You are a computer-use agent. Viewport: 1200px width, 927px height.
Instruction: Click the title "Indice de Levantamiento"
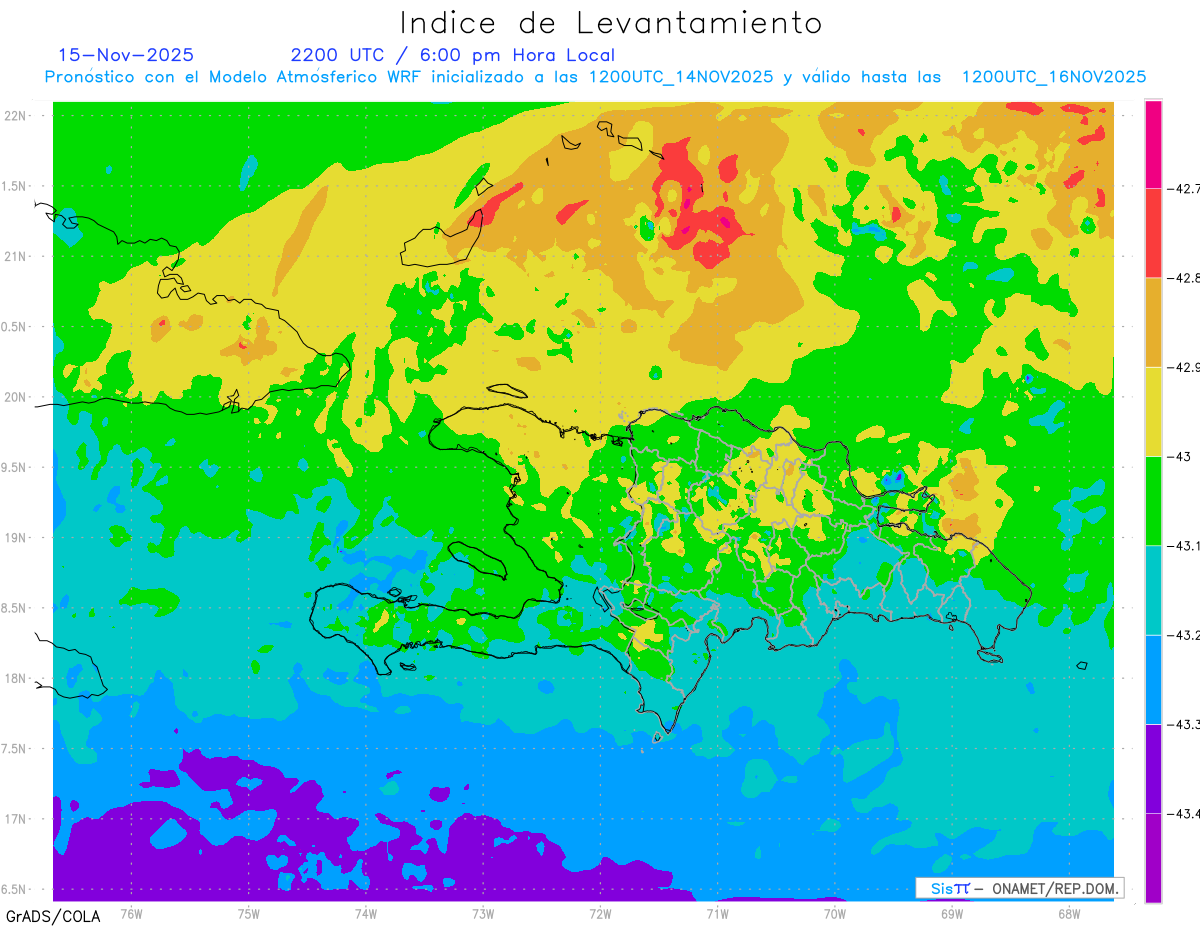611,23
